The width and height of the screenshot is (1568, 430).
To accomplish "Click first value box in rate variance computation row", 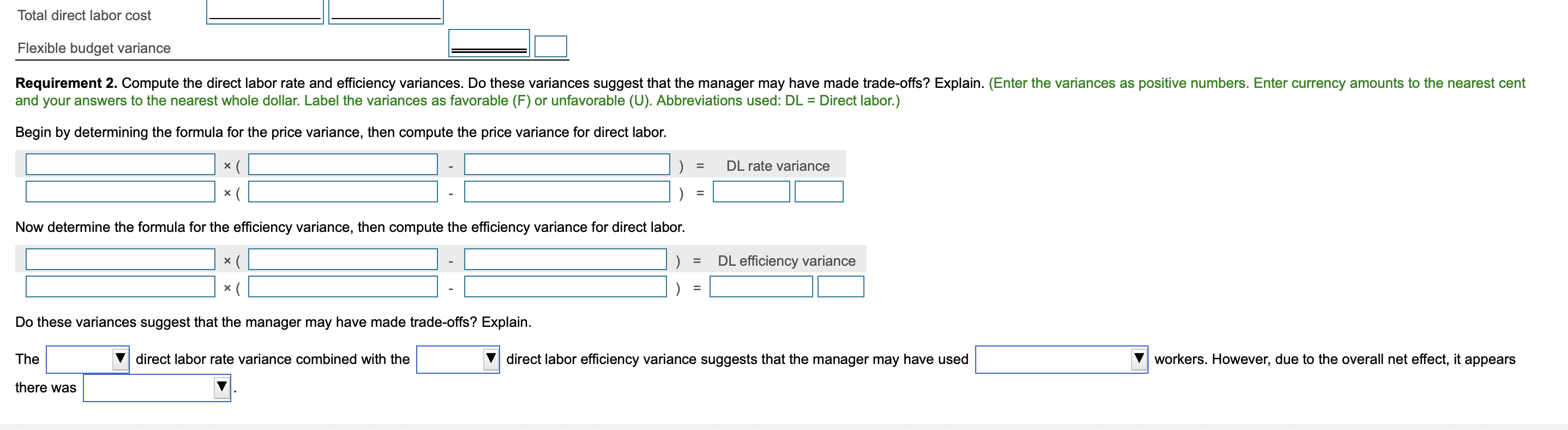I will point(120,192).
